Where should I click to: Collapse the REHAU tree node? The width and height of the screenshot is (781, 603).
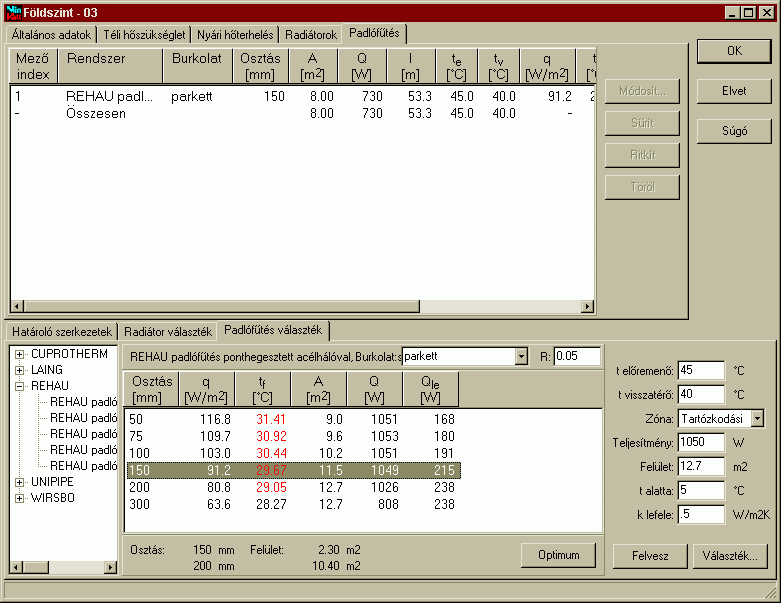[x=19, y=386]
